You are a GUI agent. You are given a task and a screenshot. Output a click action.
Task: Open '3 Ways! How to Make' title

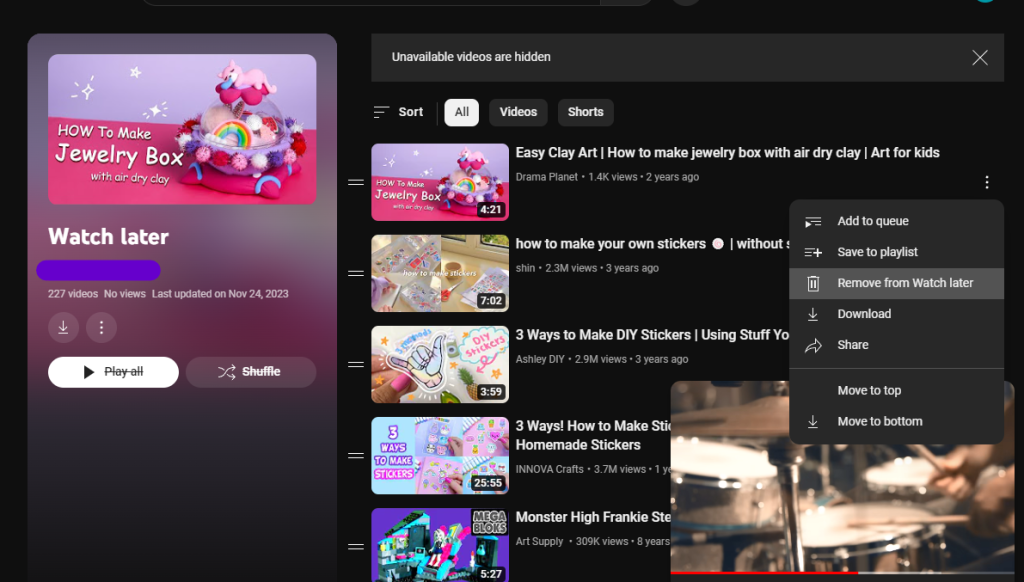(593, 436)
